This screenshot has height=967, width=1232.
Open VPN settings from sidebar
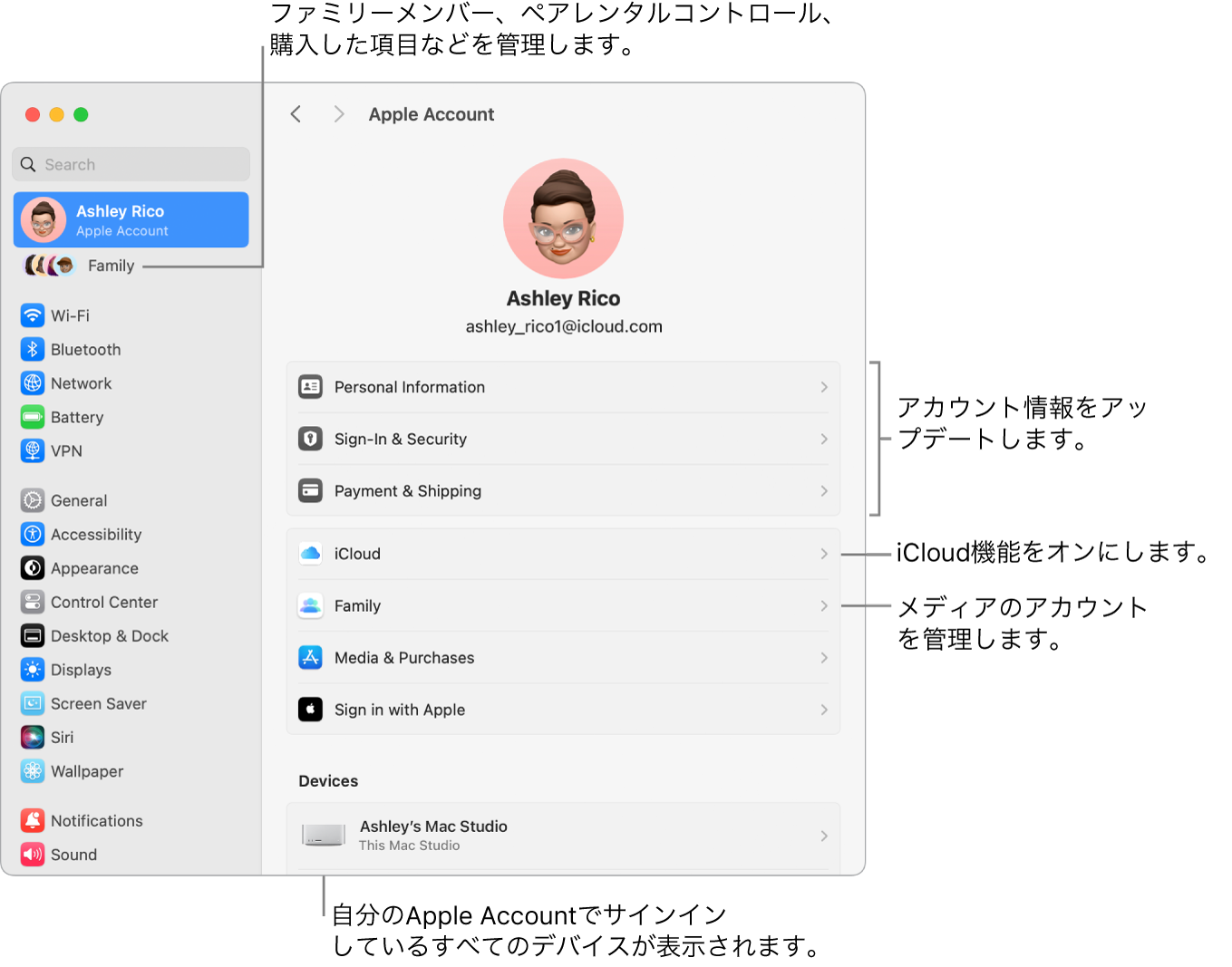tap(33, 450)
